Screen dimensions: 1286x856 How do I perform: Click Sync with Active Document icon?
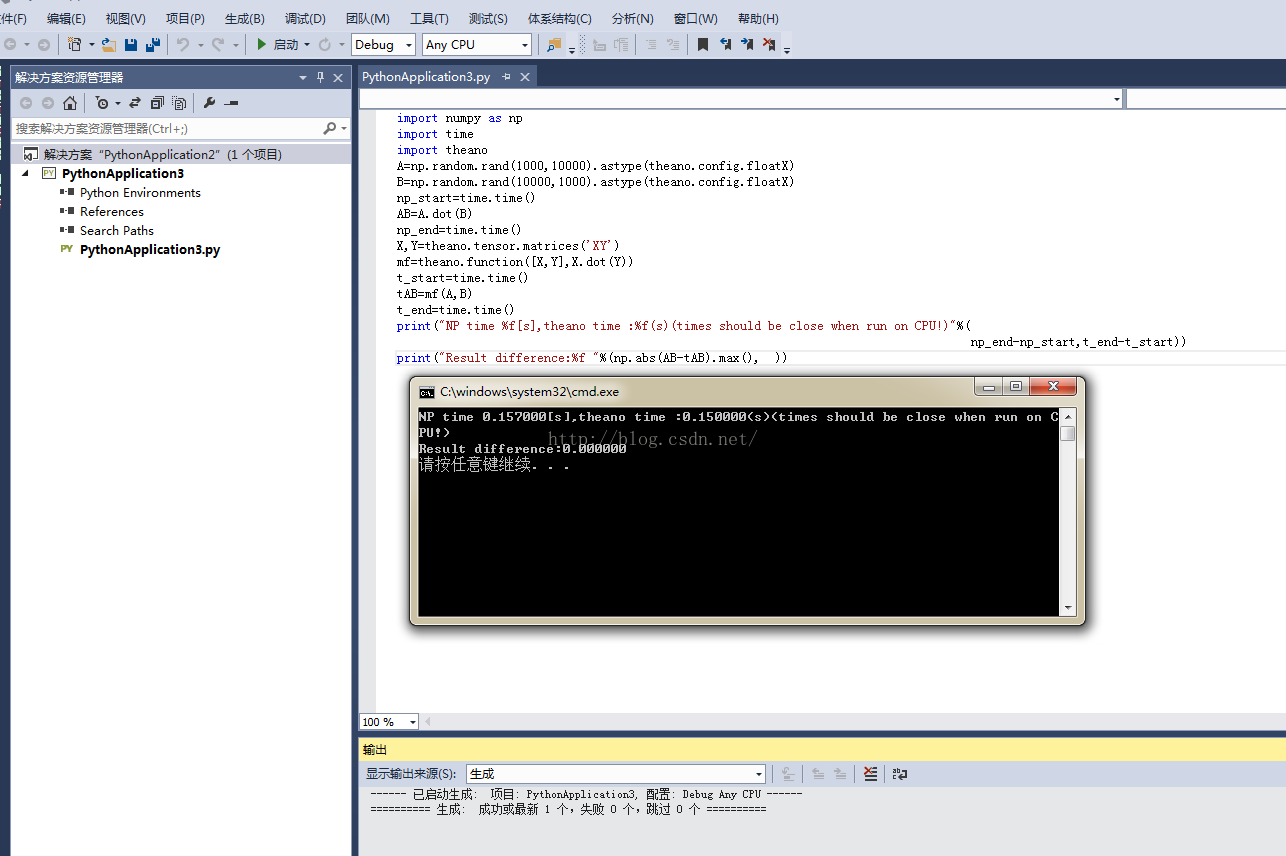[134, 103]
